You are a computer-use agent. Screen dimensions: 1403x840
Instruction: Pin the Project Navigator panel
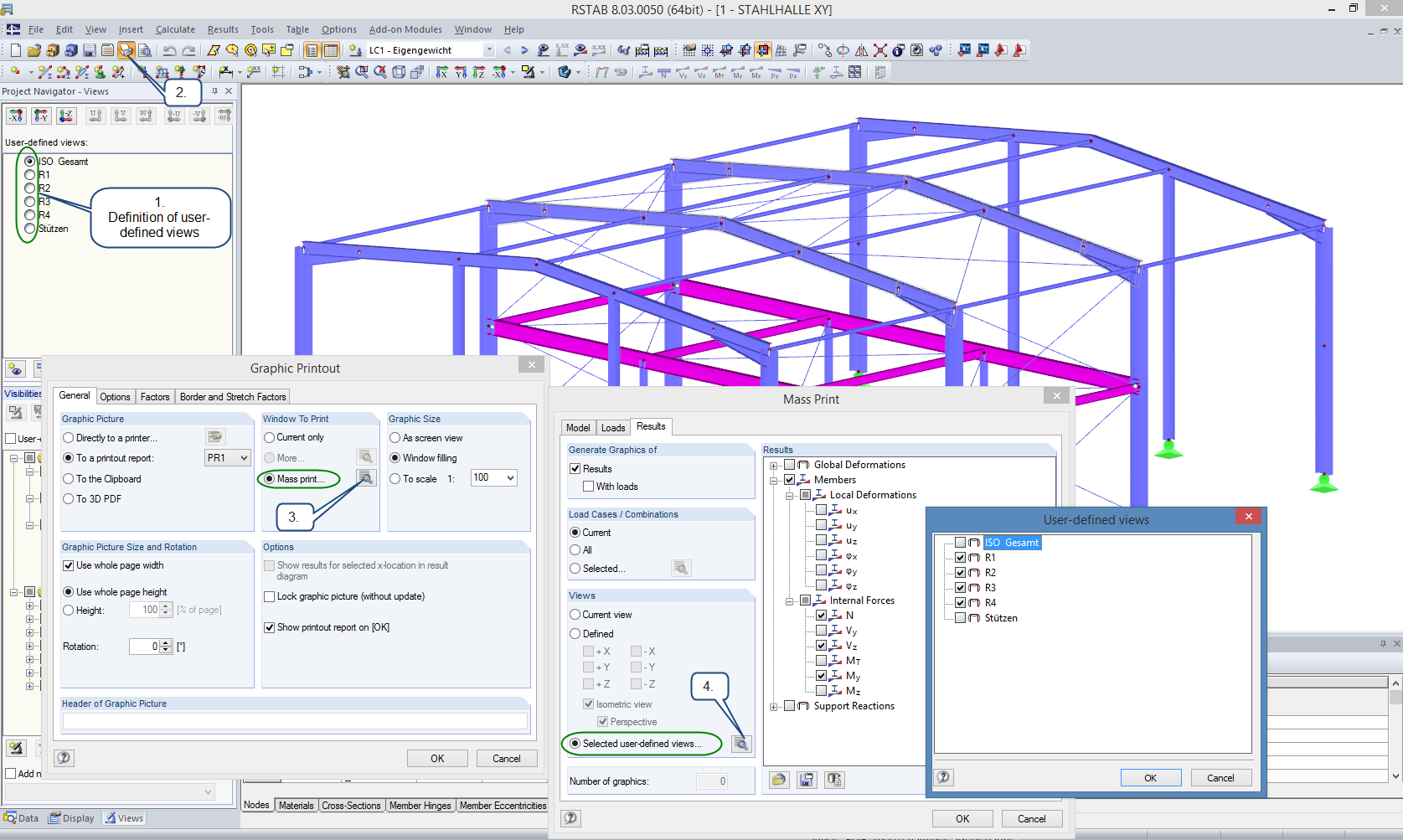click(214, 91)
